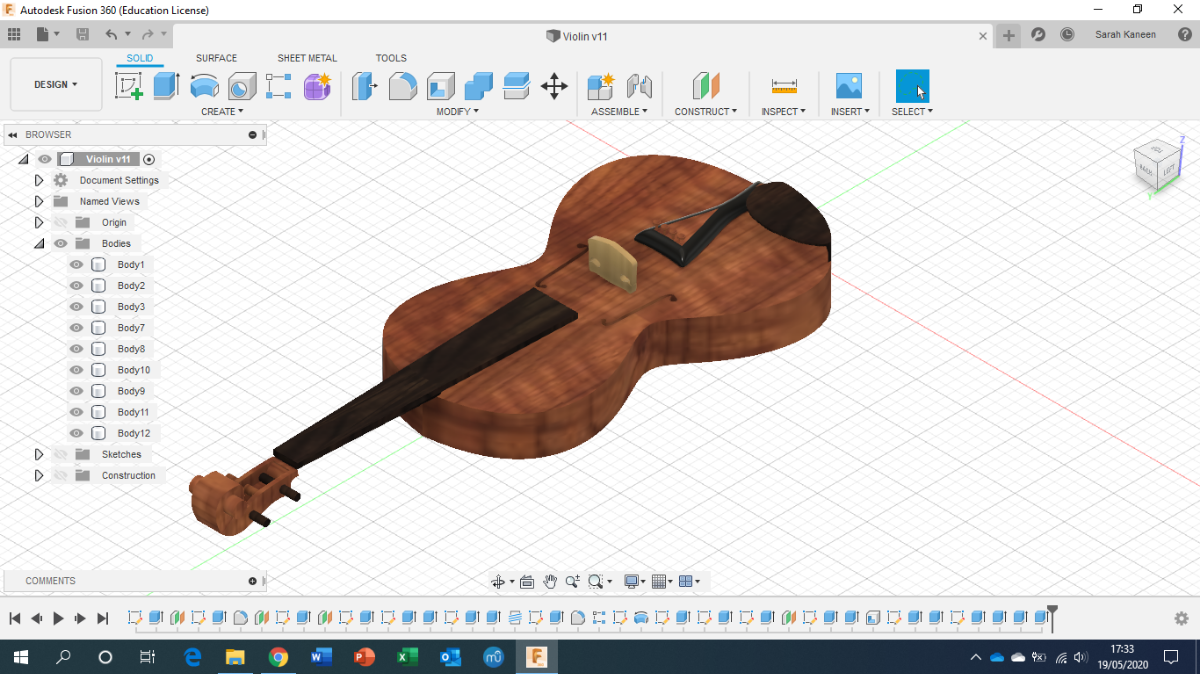Viewport: 1200px width, 674px height.
Task: Open the DESIGN workspace dropdown
Action: click(x=56, y=85)
